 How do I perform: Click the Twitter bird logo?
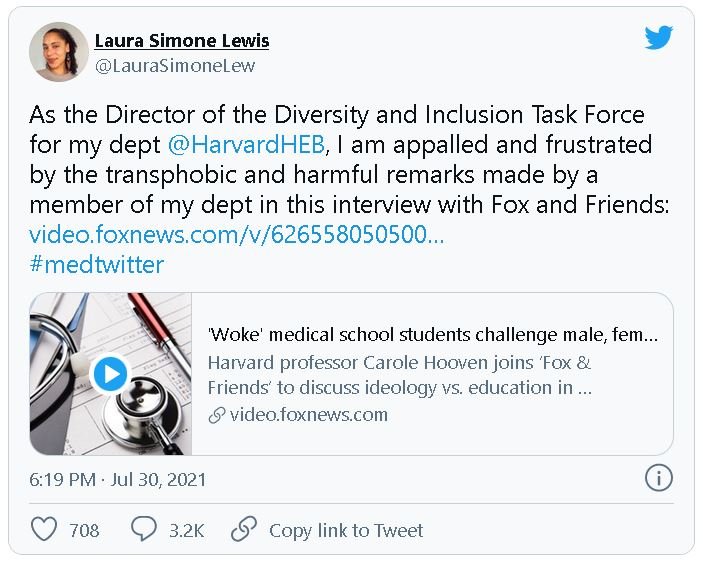(659, 38)
